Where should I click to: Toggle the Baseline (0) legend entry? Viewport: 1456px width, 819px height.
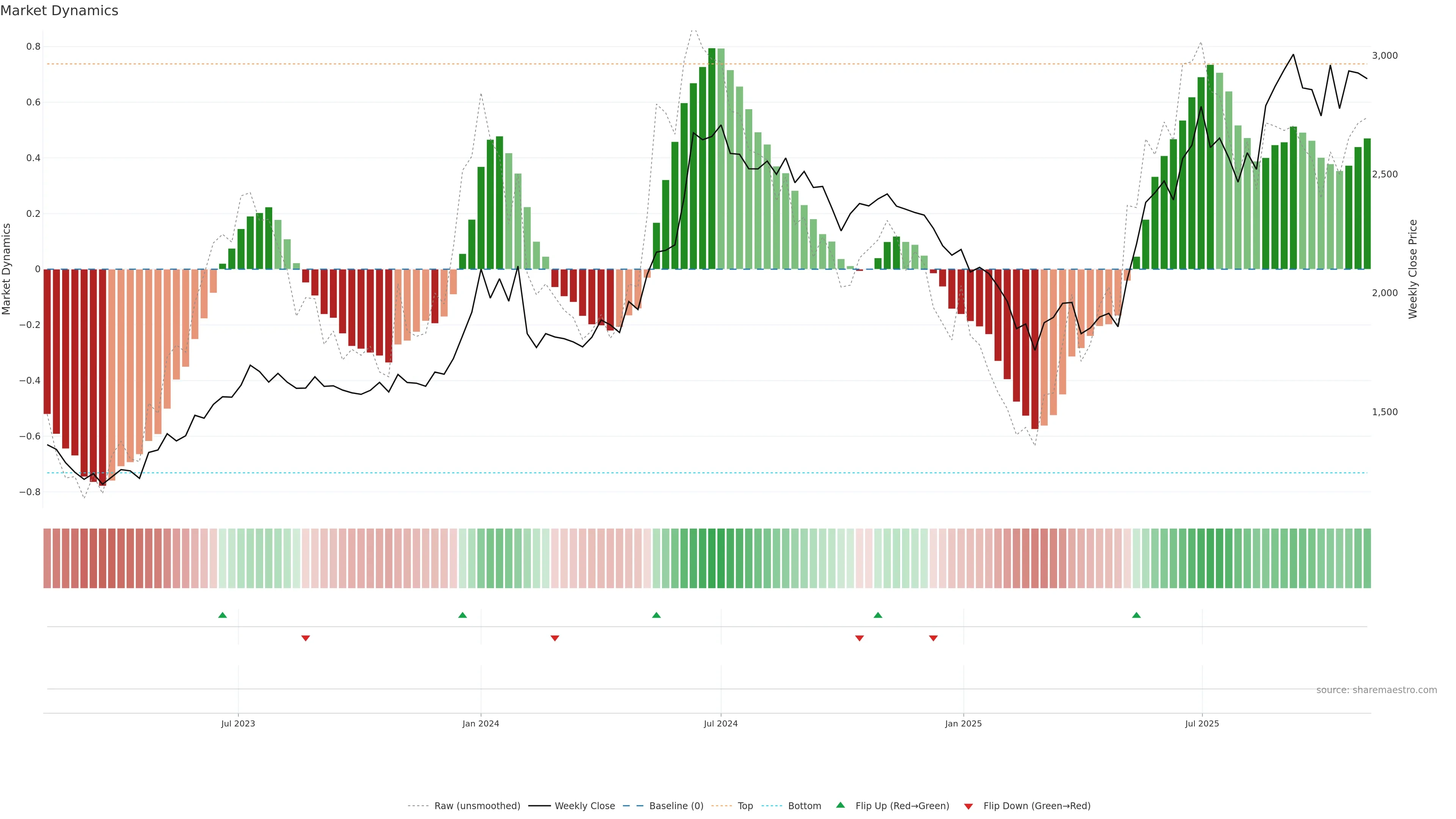(676, 806)
